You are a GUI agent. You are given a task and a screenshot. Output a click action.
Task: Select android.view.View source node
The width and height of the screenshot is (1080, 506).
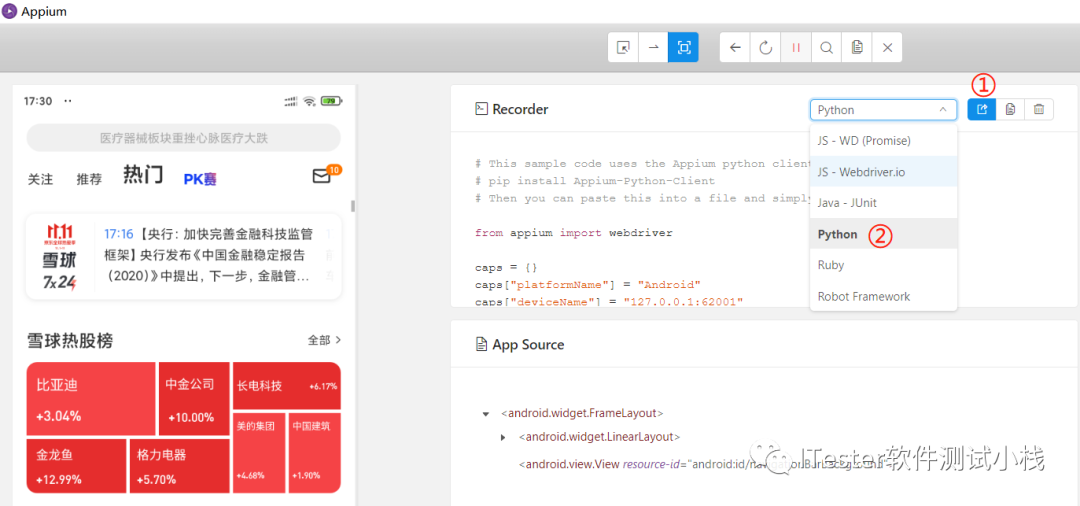click(703, 464)
